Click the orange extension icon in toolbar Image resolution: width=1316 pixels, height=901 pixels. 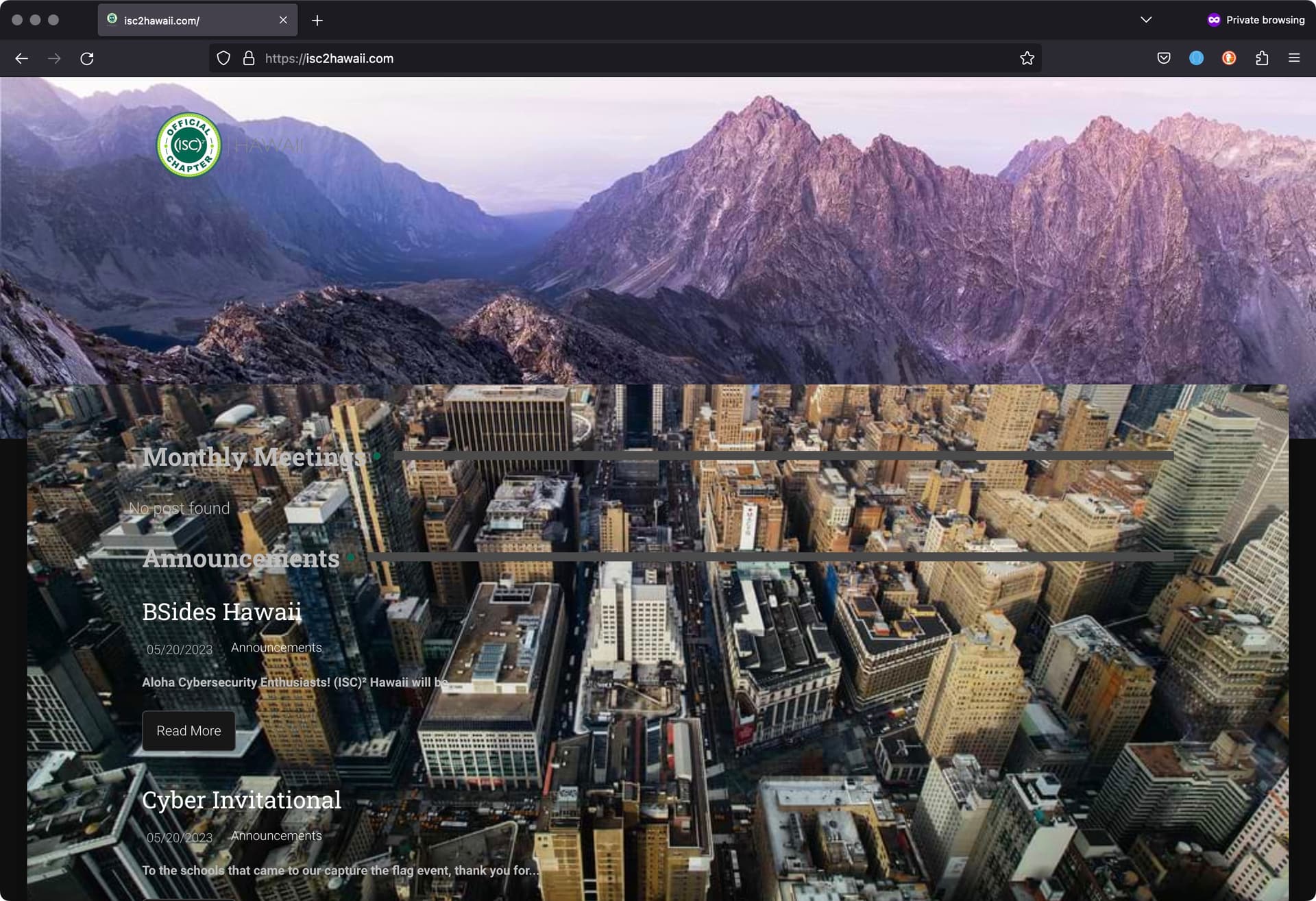[1229, 58]
